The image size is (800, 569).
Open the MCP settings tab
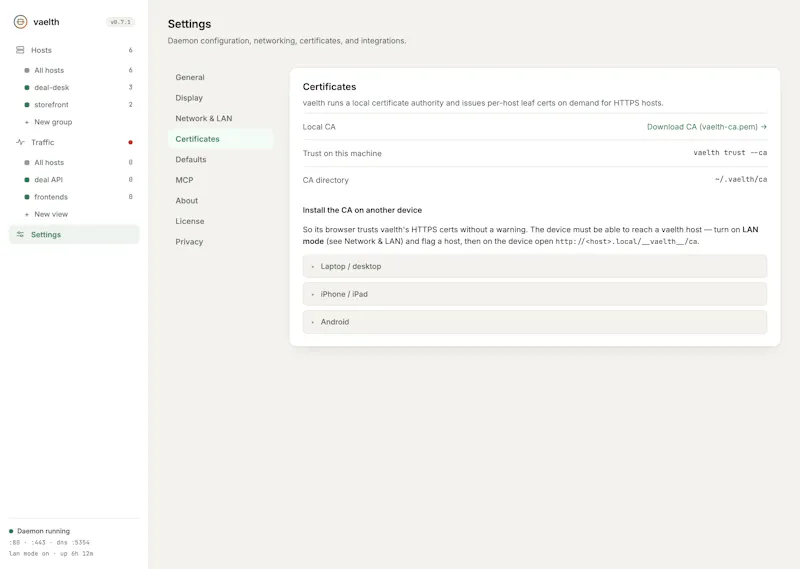pyautogui.click(x=220, y=180)
